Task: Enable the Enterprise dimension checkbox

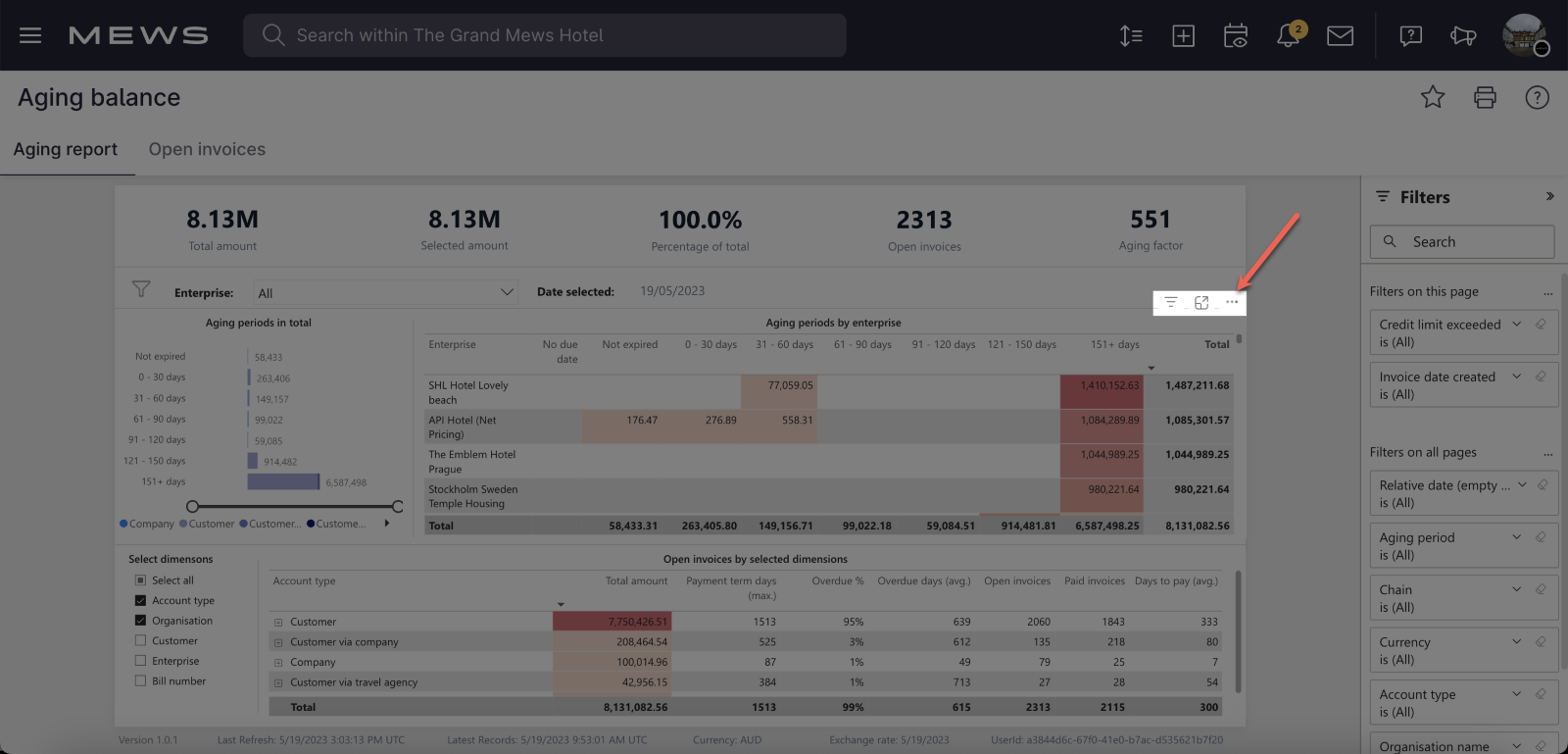Action: point(140,661)
